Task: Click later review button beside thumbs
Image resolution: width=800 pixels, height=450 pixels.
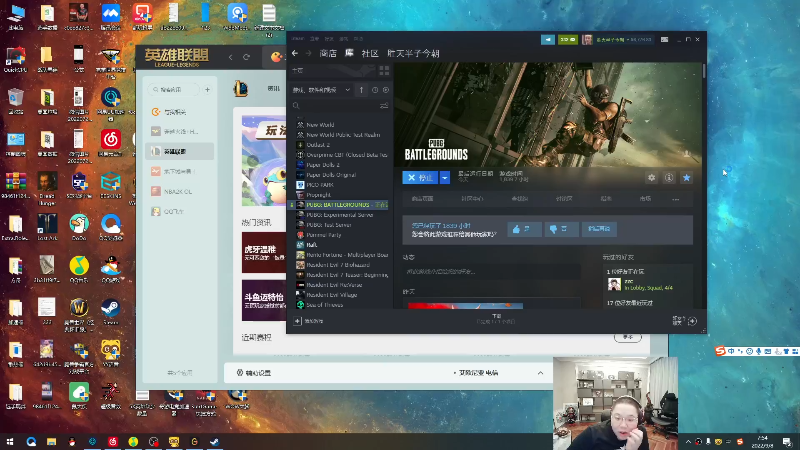Action: pos(599,229)
